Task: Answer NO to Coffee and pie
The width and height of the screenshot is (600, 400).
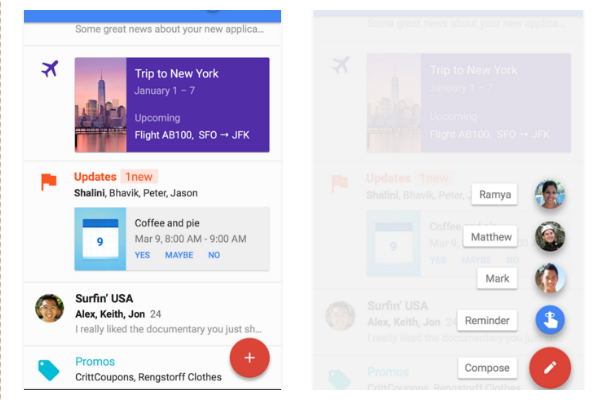Action: 214,255
